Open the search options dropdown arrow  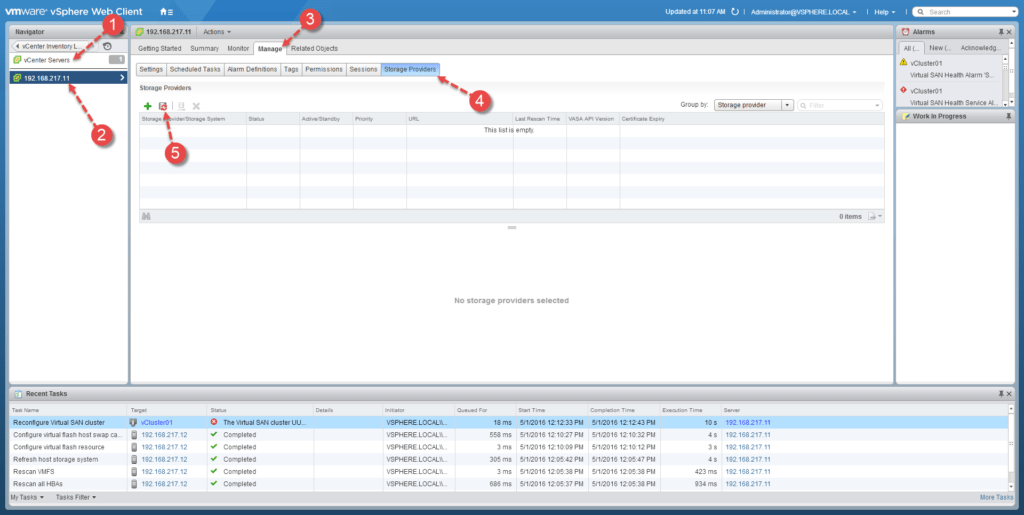tap(1014, 12)
